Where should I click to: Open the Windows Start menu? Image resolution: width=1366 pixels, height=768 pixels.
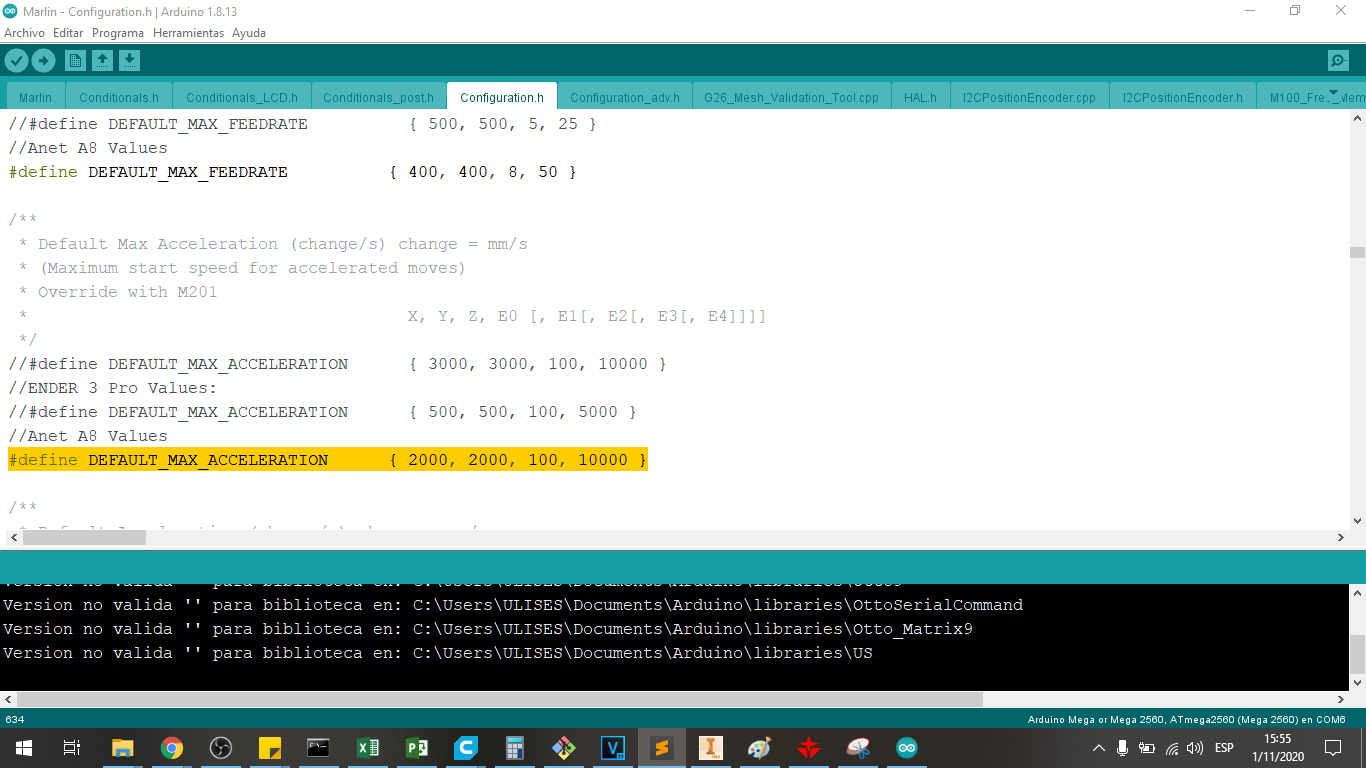click(23, 748)
